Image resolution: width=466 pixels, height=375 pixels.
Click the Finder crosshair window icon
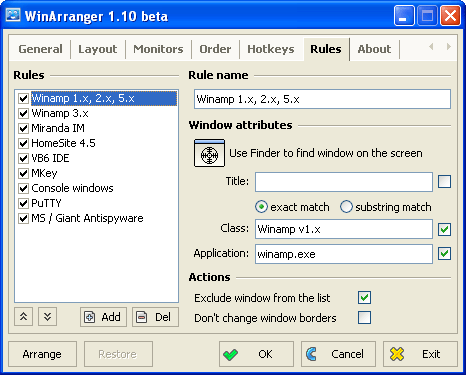[x=209, y=153]
